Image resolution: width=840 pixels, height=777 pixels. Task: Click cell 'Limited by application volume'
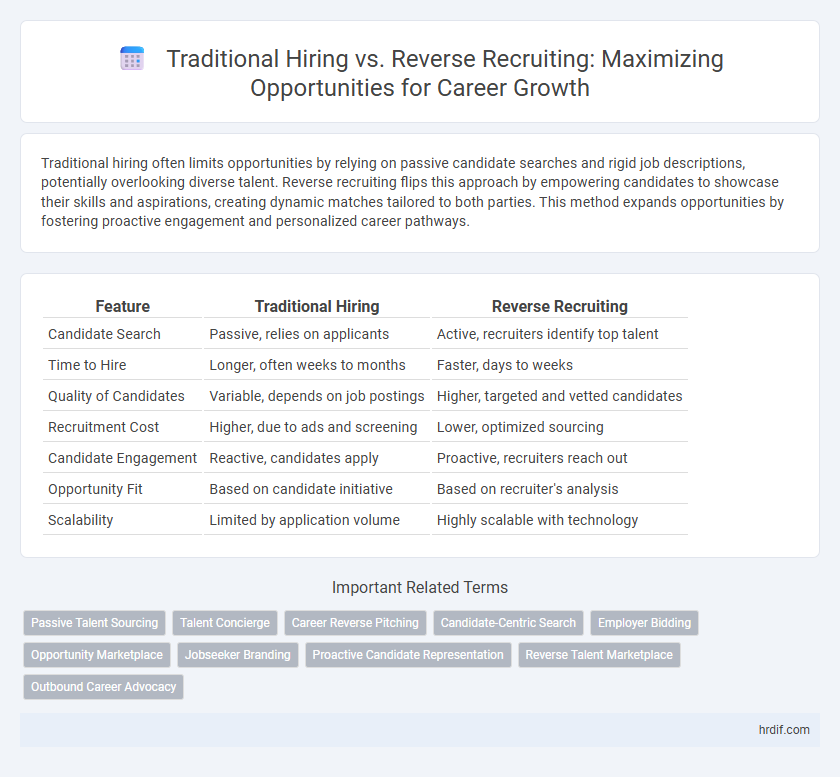(x=317, y=520)
